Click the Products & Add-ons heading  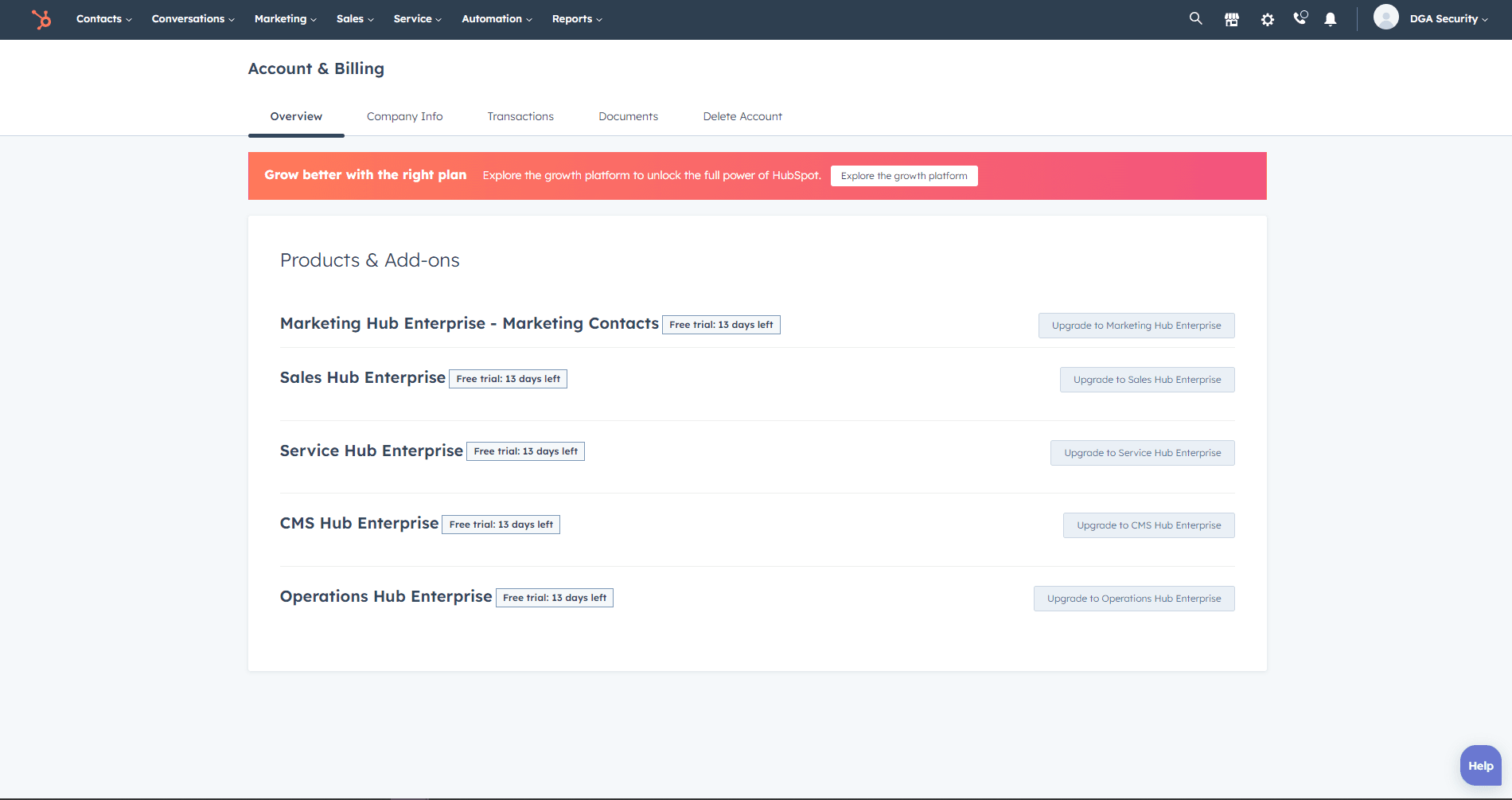369,260
